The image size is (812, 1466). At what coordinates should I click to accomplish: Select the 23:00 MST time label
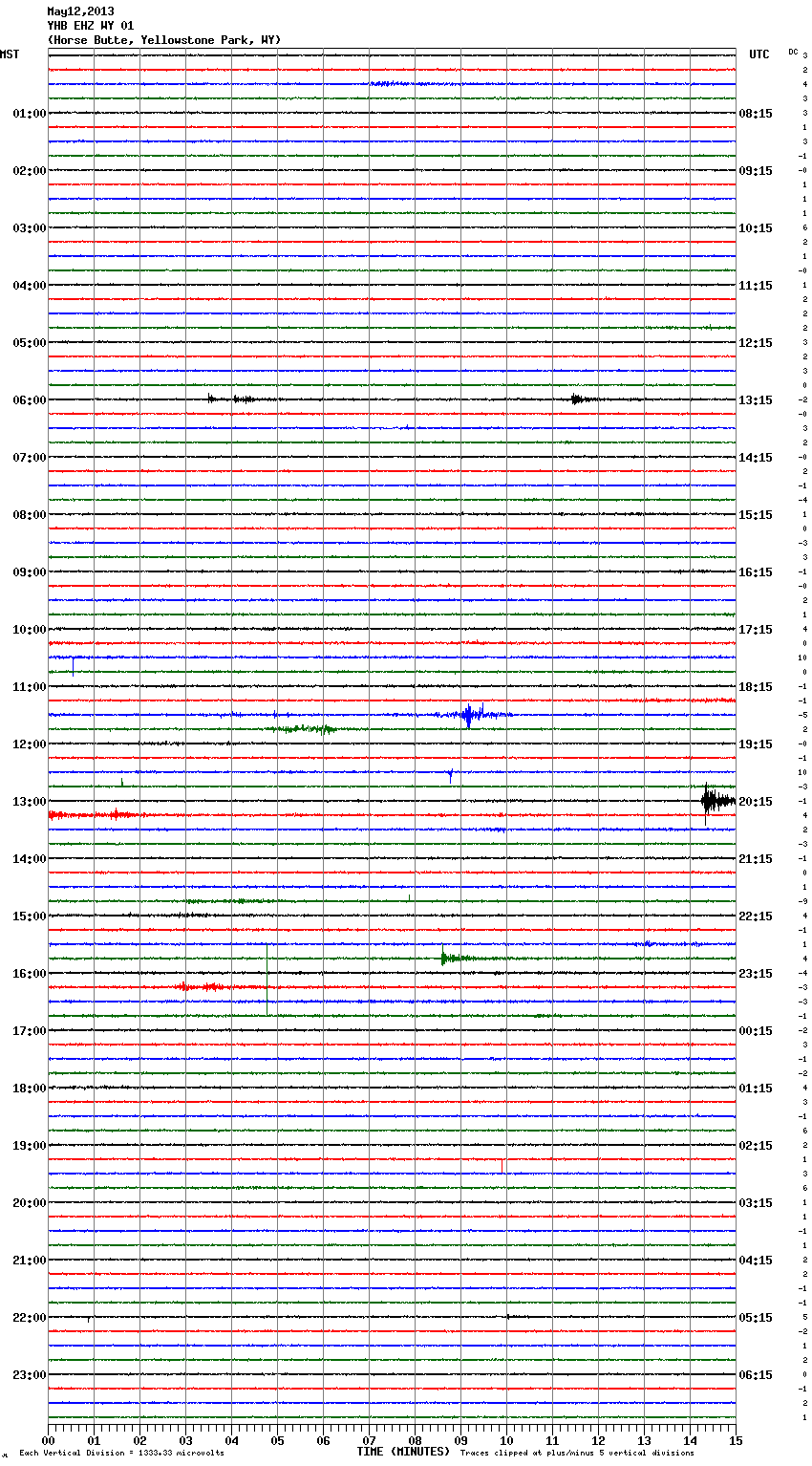(29, 1375)
